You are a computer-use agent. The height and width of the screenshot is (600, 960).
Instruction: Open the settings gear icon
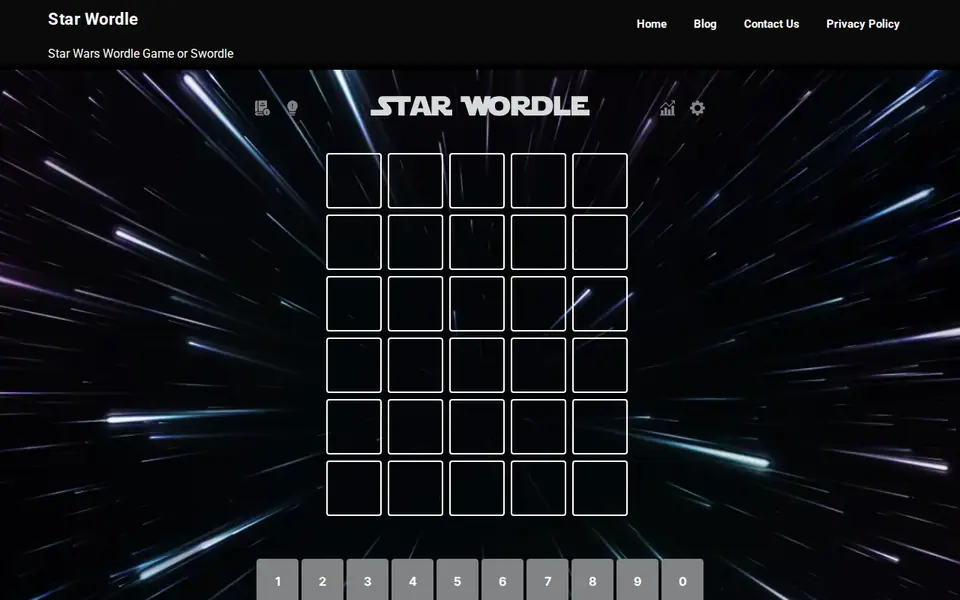pos(697,108)
